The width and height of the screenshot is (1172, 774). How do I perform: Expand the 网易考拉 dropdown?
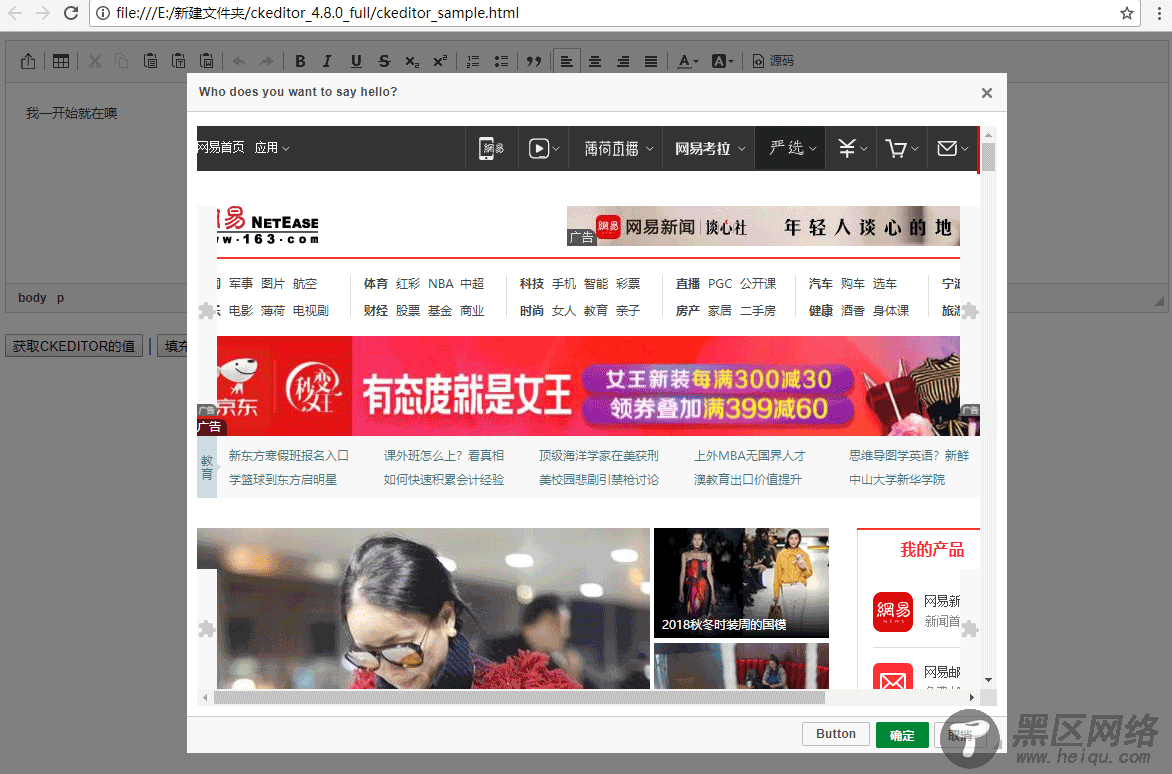pyautogui.click(x=709, y=149)
